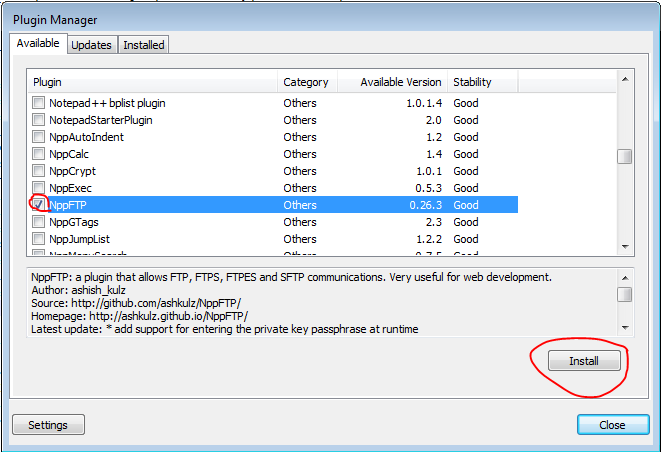
Task: Click the plugin list scrollbar thumb
Action: [625, 156]
